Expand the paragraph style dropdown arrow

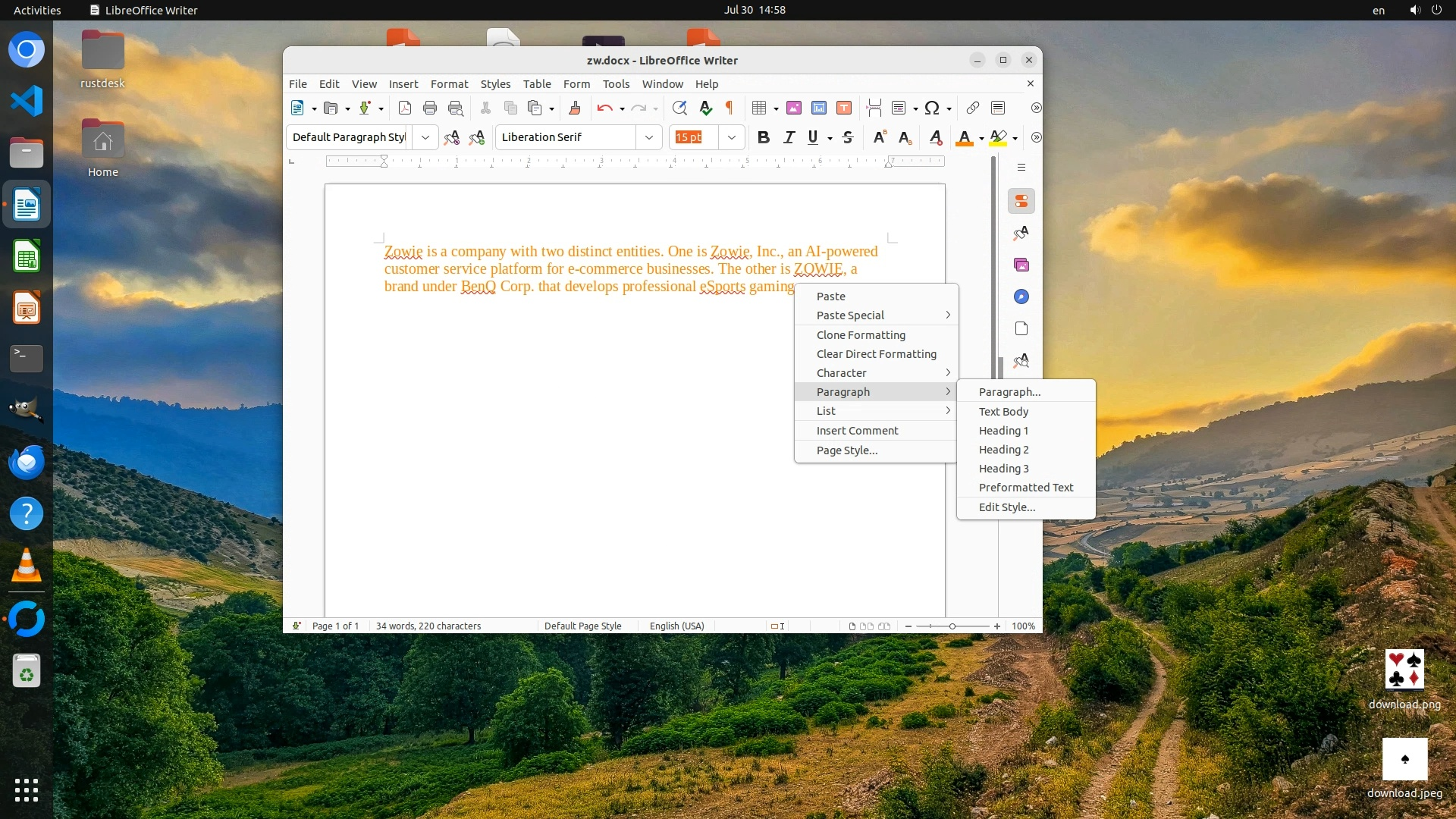point(425,137)
